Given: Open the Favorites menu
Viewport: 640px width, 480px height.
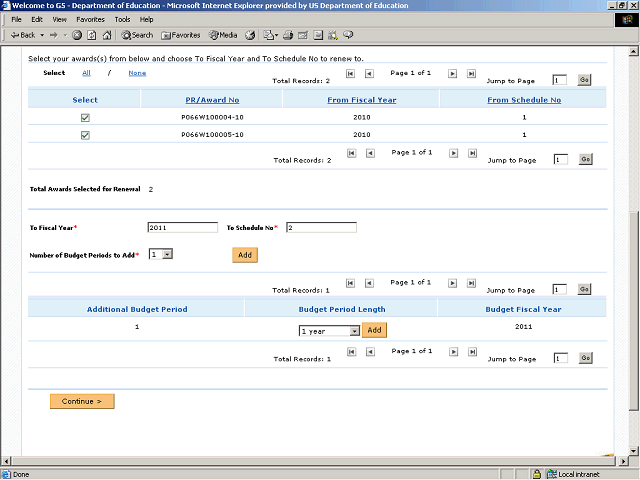Looking at the screenshot, I should pos(90,19).
